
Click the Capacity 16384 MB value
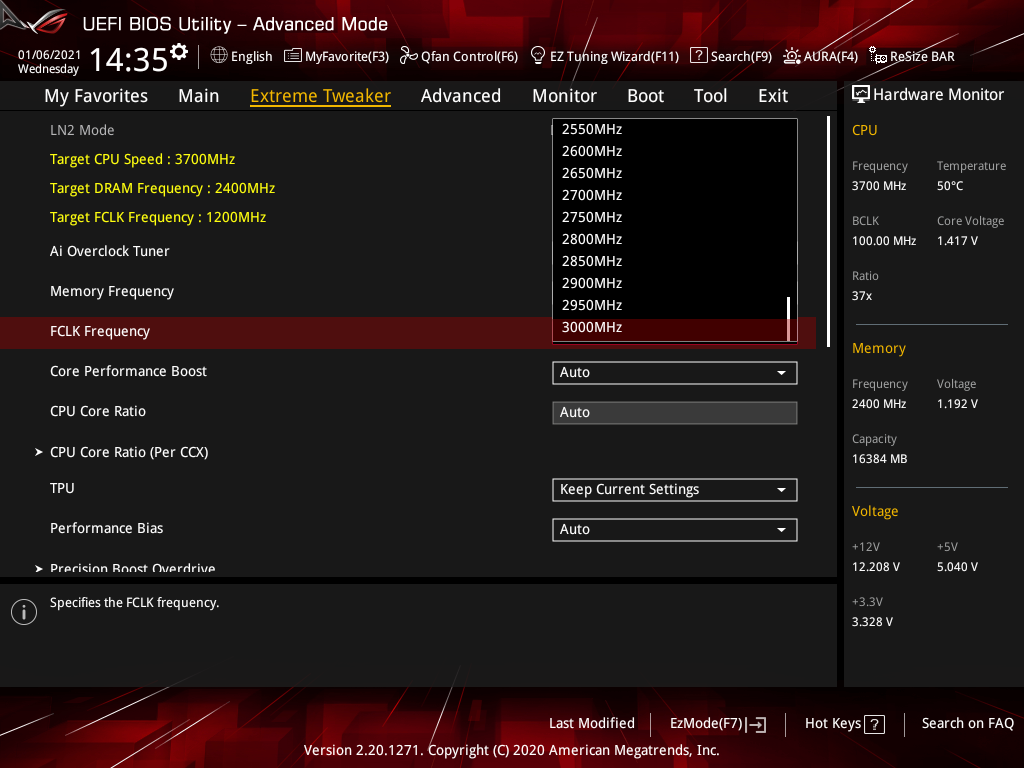click(x=880, y=459)
